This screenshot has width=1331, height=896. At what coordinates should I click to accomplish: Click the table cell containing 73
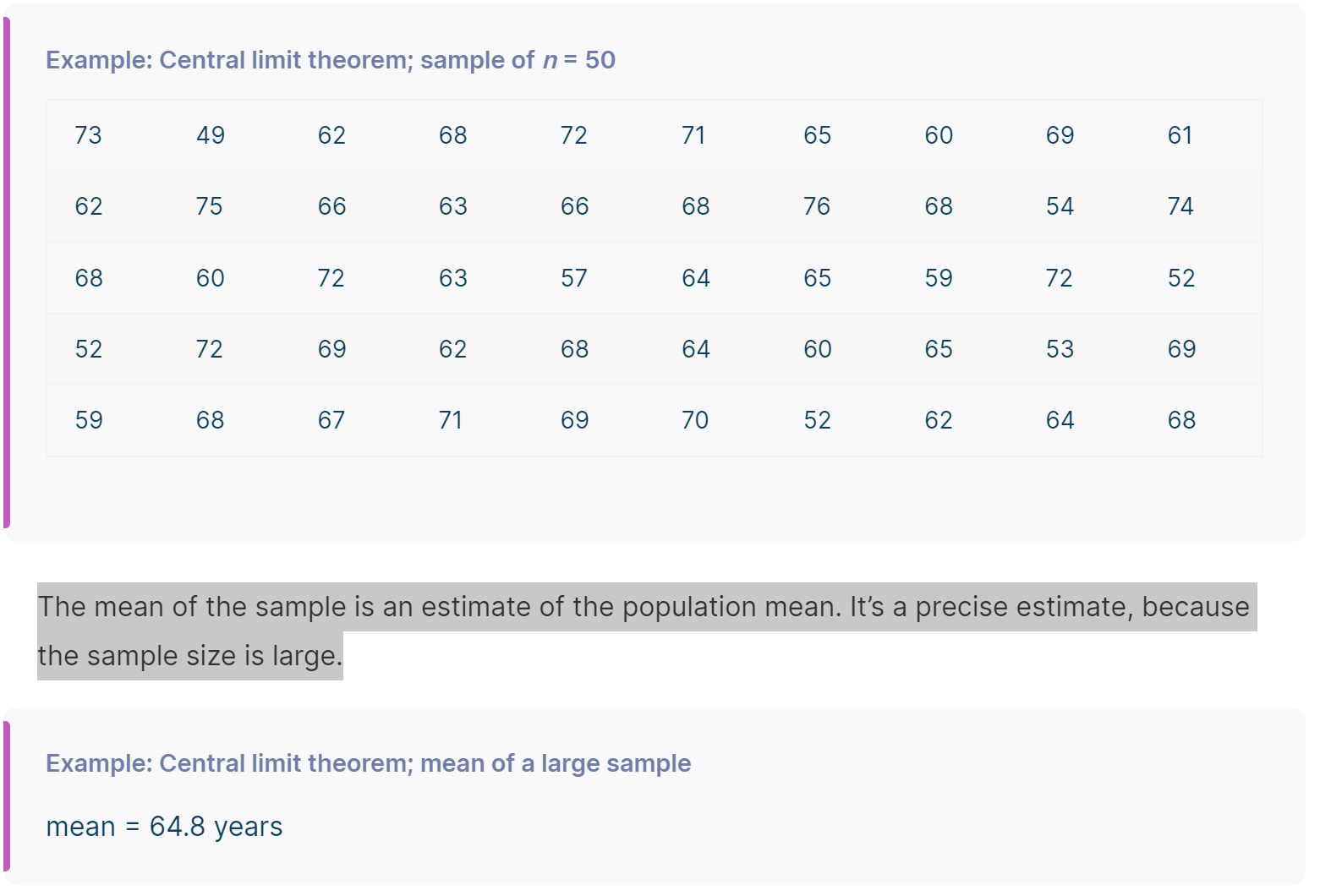tap(88, 135)
